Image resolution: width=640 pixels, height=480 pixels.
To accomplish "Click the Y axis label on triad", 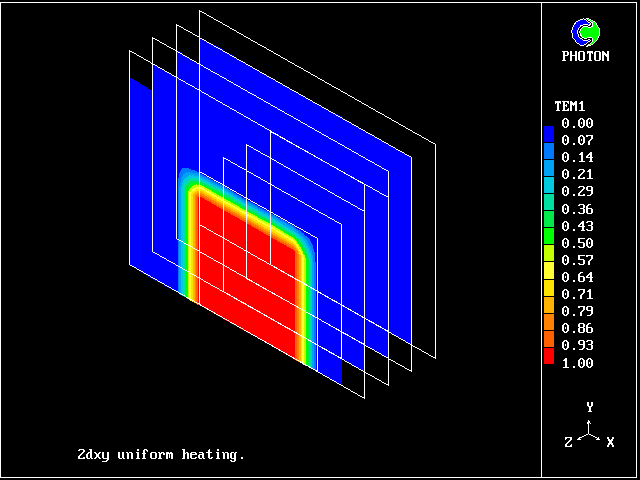I will coord(590,408).
